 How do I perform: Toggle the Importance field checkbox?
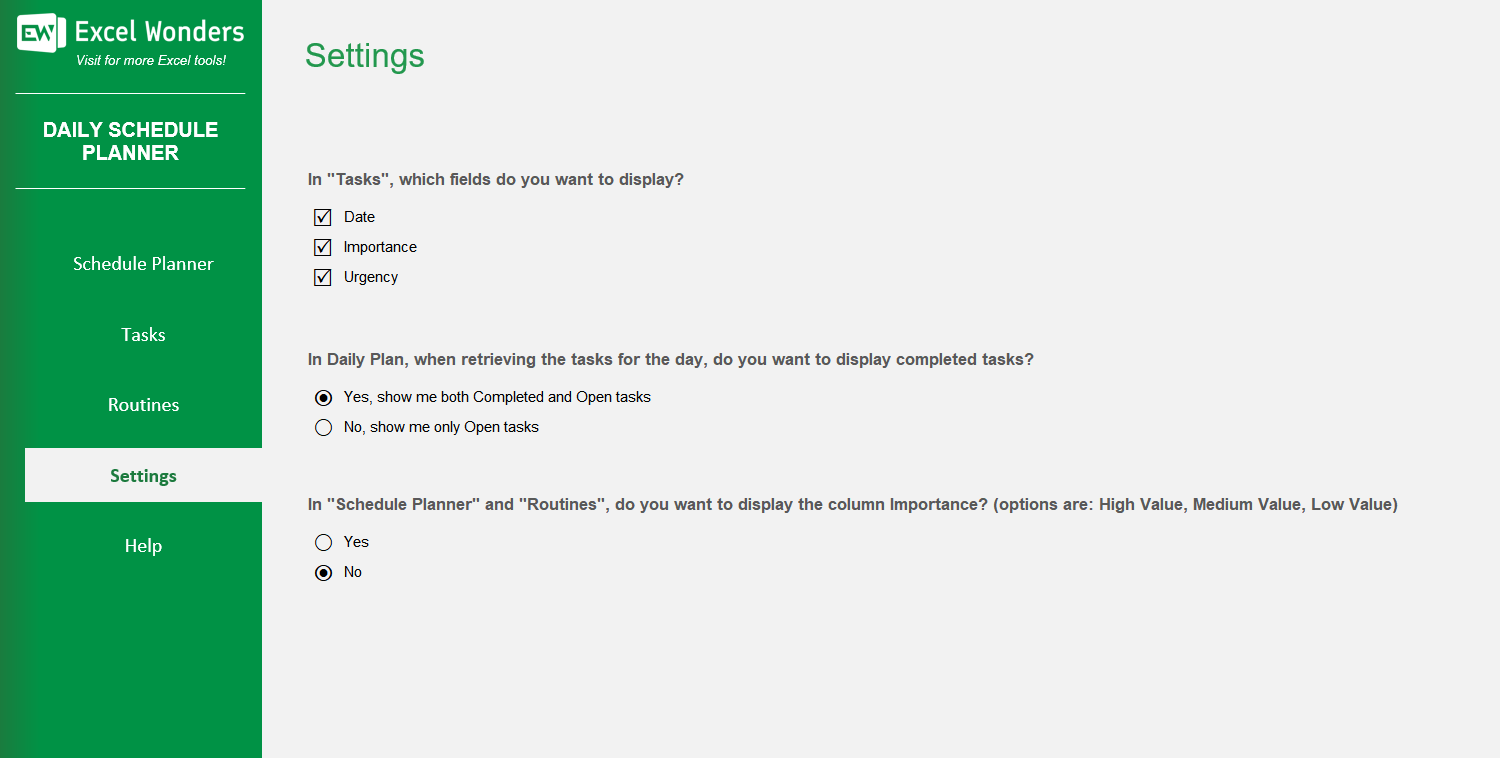pos(323,247)
